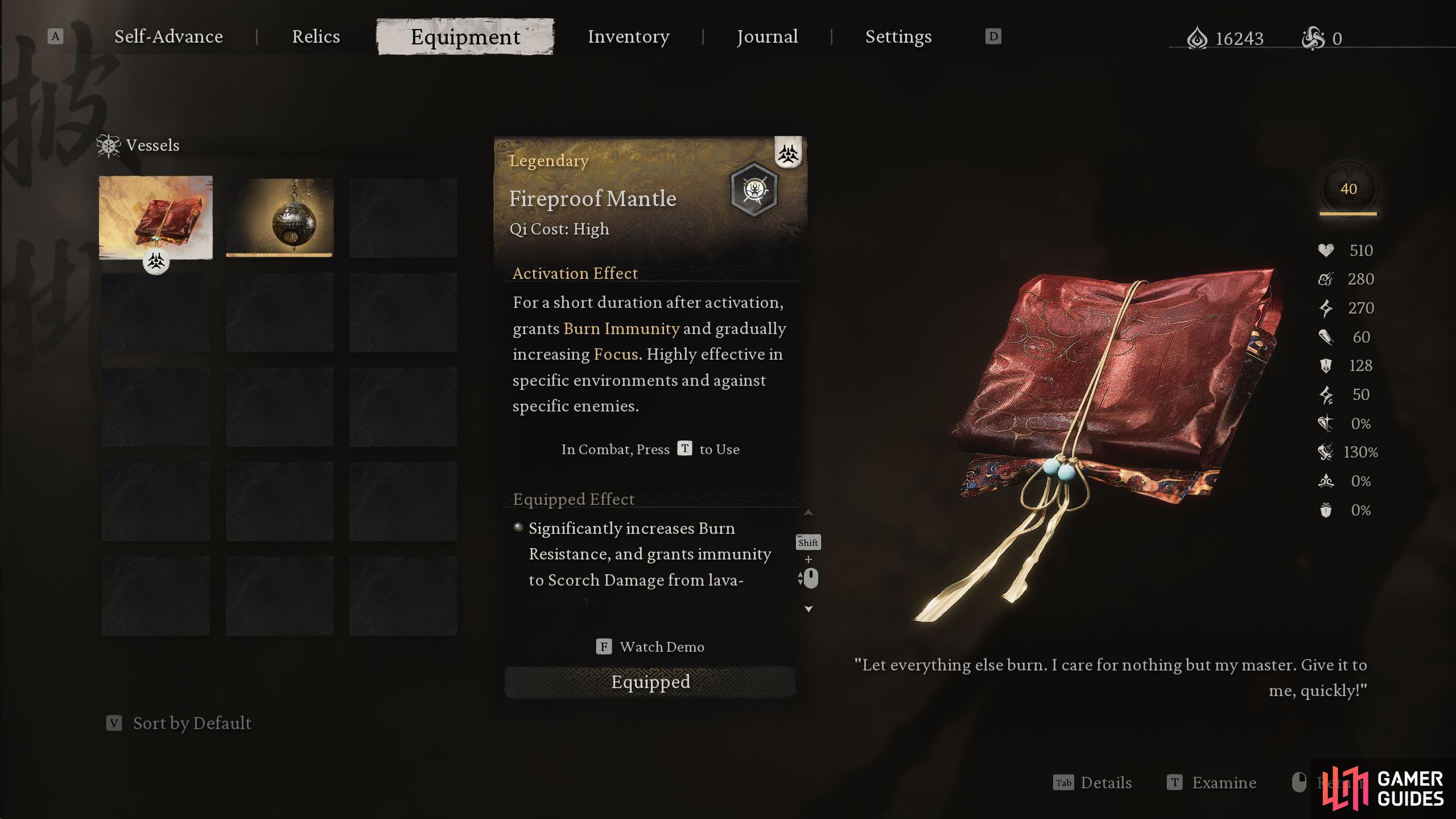This screenshot has height=819, width=1456.
Task: Click the equipped marker on tooltip corner
Action: (x=789, y=153)
